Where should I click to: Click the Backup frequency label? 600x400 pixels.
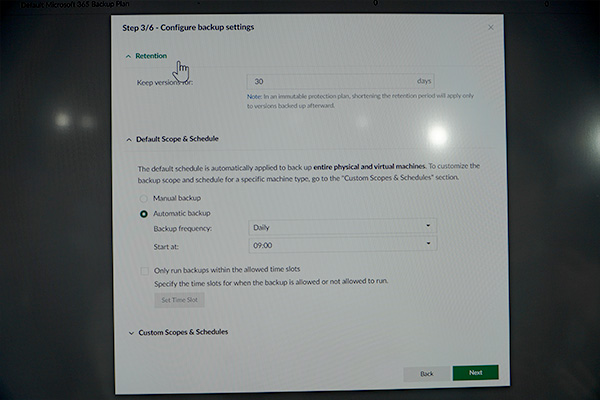183,229
